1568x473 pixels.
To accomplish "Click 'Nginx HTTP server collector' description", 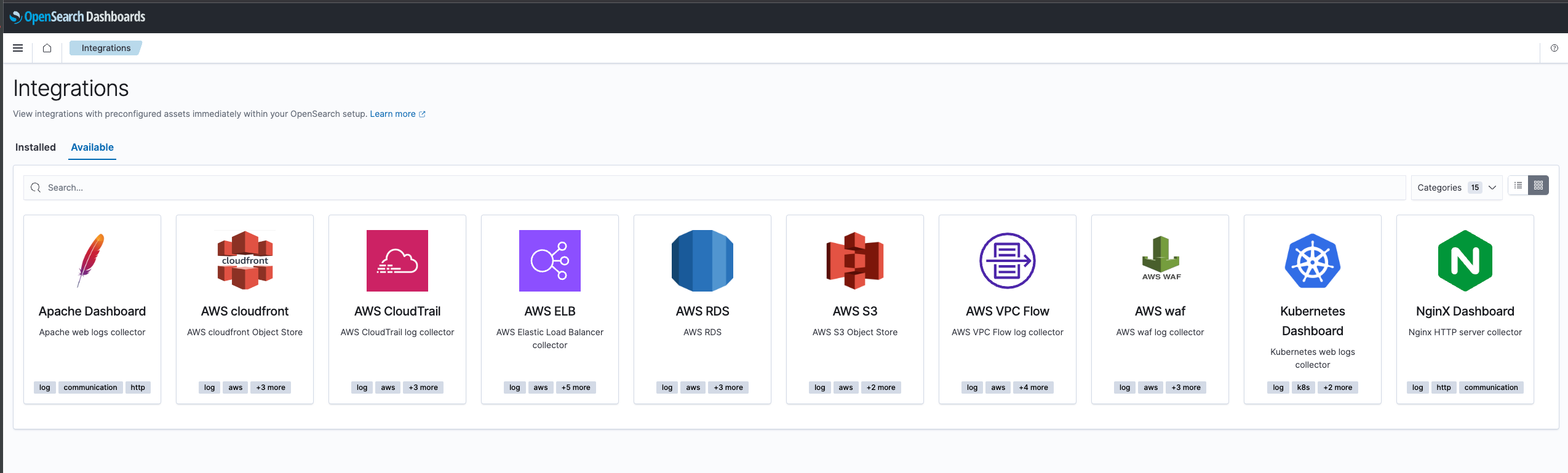I will [x=1465, y=332].
